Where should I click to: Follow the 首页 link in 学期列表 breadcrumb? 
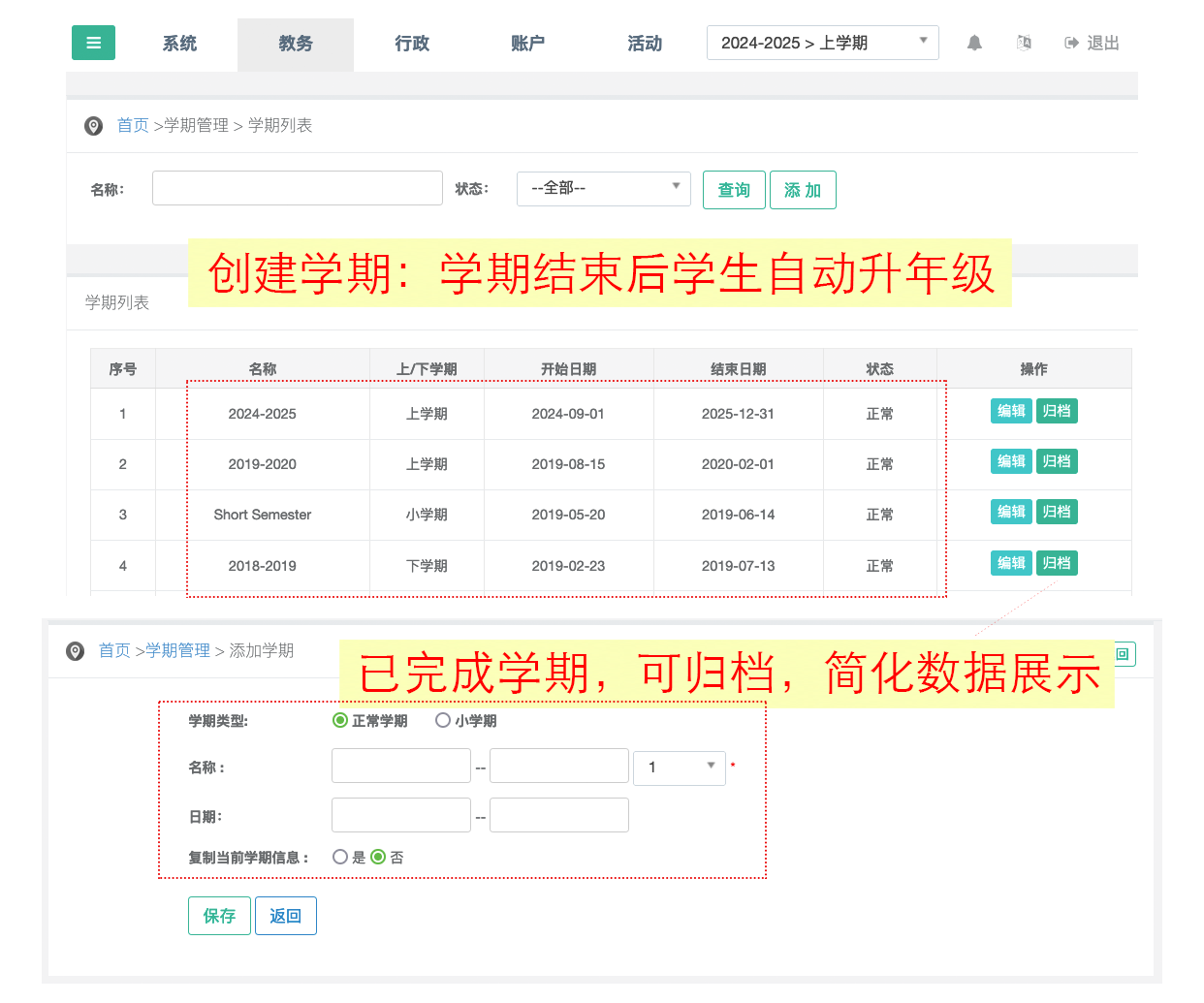133,126
